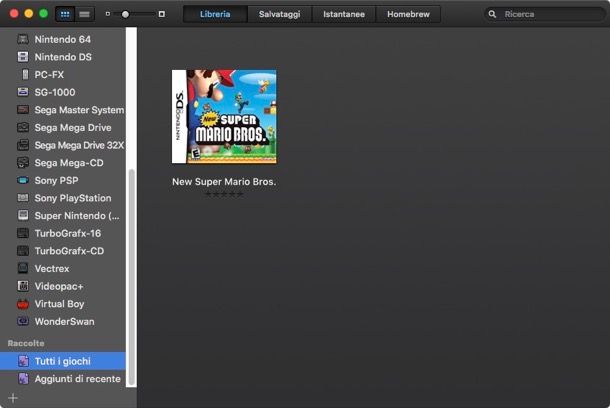Switch to grid view mode
Viewport: 610px width, 408px height.
coord(65,14)
